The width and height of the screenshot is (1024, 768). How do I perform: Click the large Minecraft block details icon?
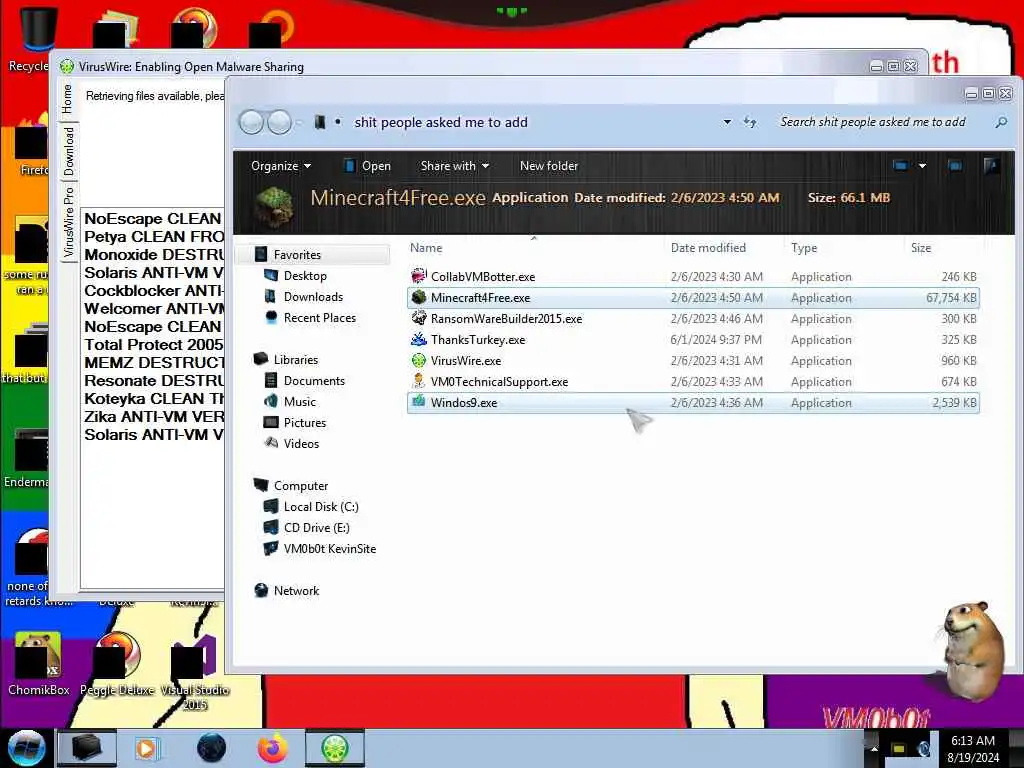(274, 205)
